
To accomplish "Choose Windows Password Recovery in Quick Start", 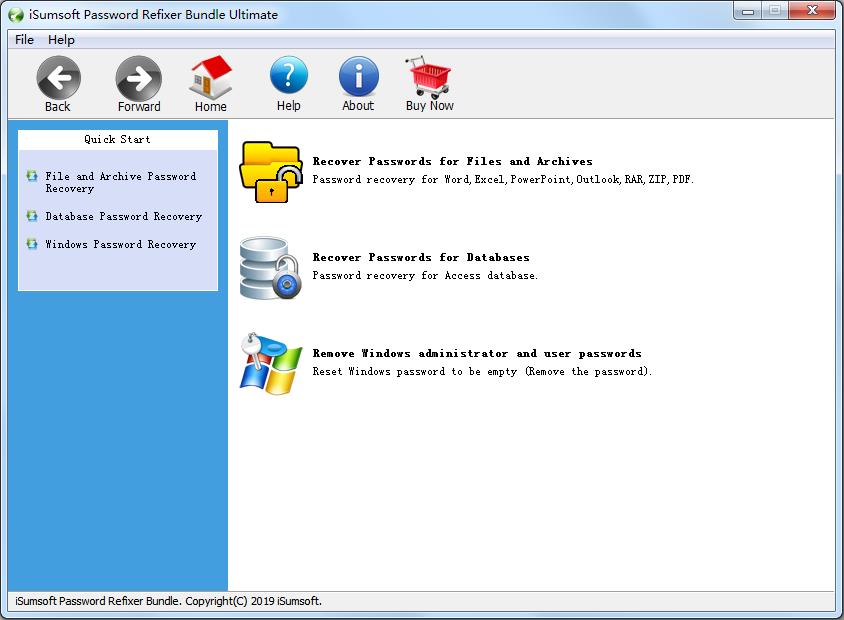I will point(120,244).
